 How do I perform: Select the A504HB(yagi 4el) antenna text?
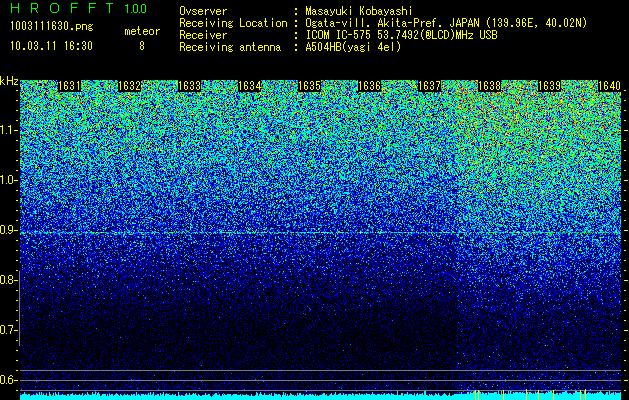click(x=353, y=47)
